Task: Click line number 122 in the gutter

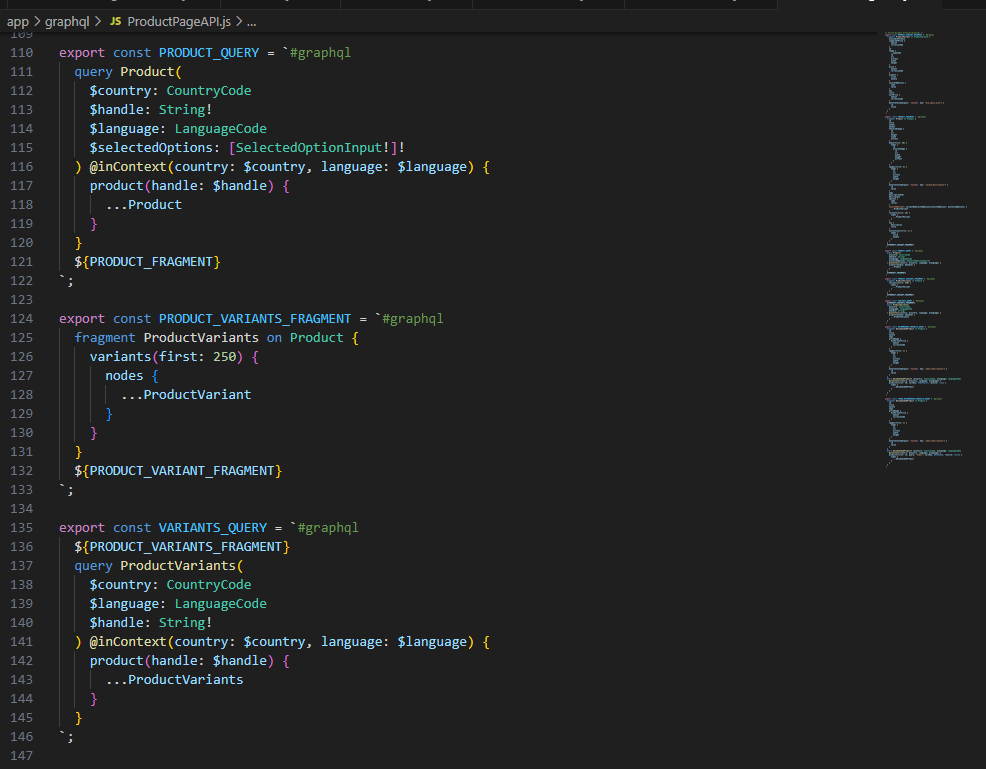Action: tap(21, 280)
